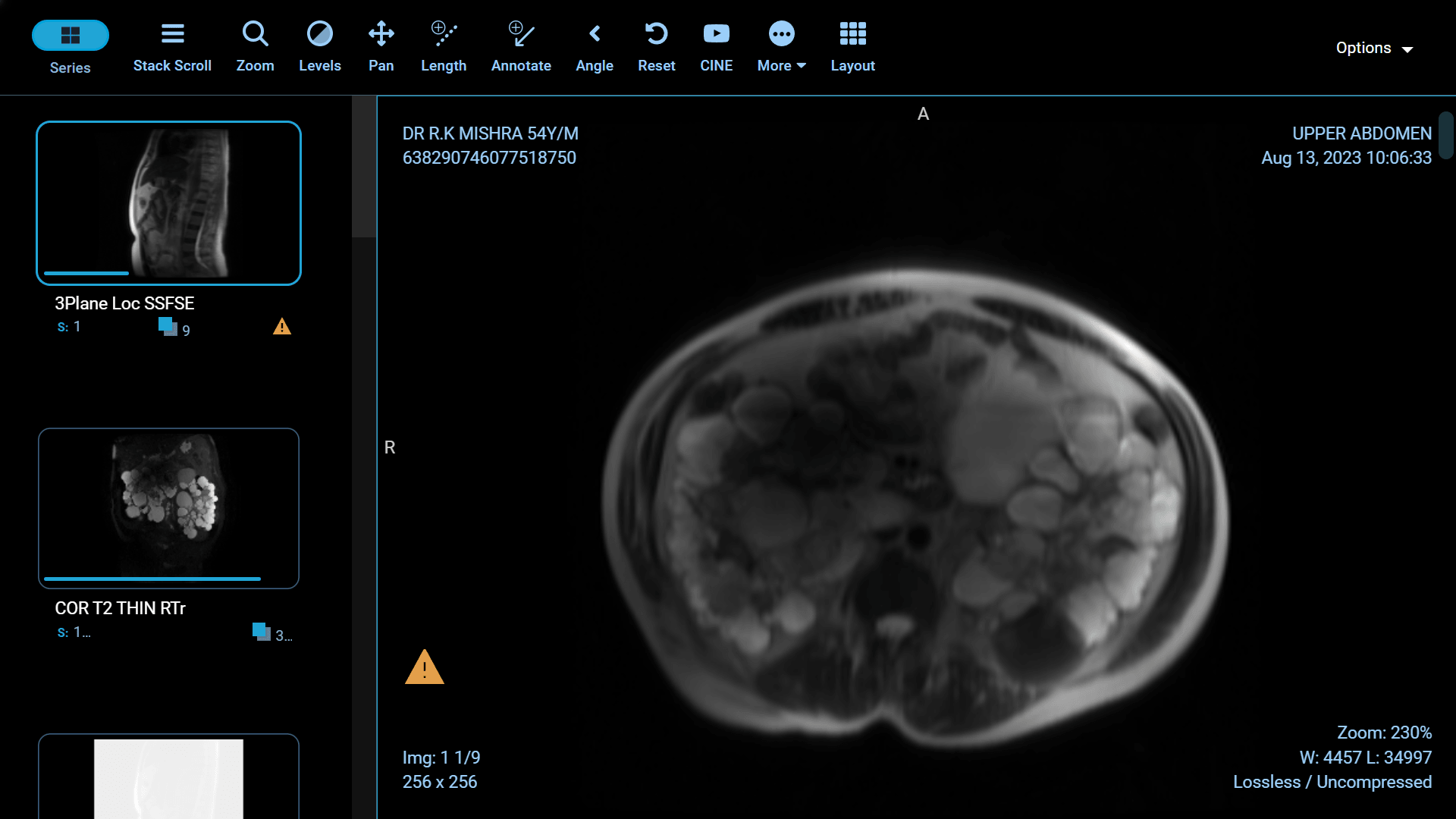Reset the viewport view
The height and width of the screenshot is (819, 1456).
point(656,45)
